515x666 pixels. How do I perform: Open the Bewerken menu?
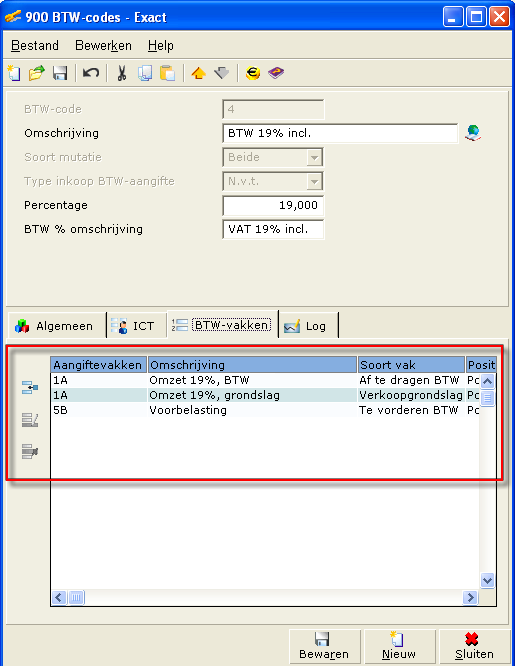pyautogui.click(x=103, y=45)
